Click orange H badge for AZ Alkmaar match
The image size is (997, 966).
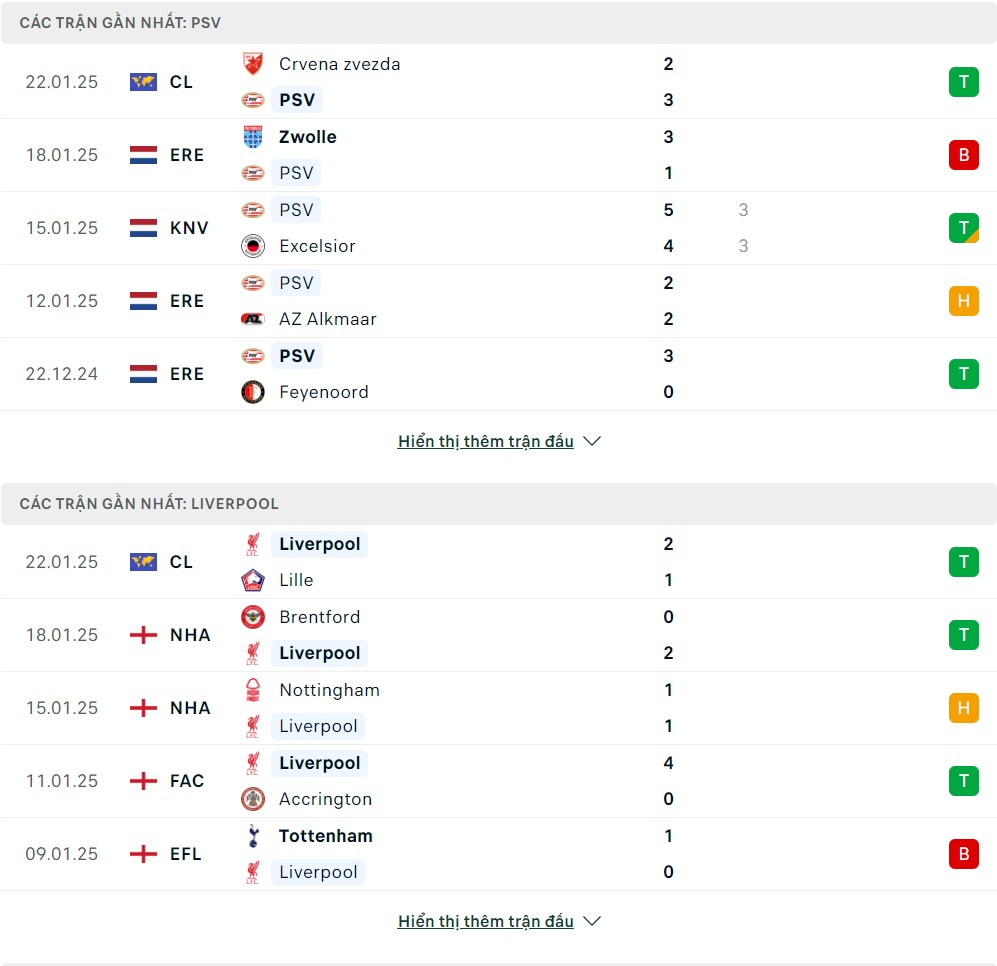[x=964, y=301]
